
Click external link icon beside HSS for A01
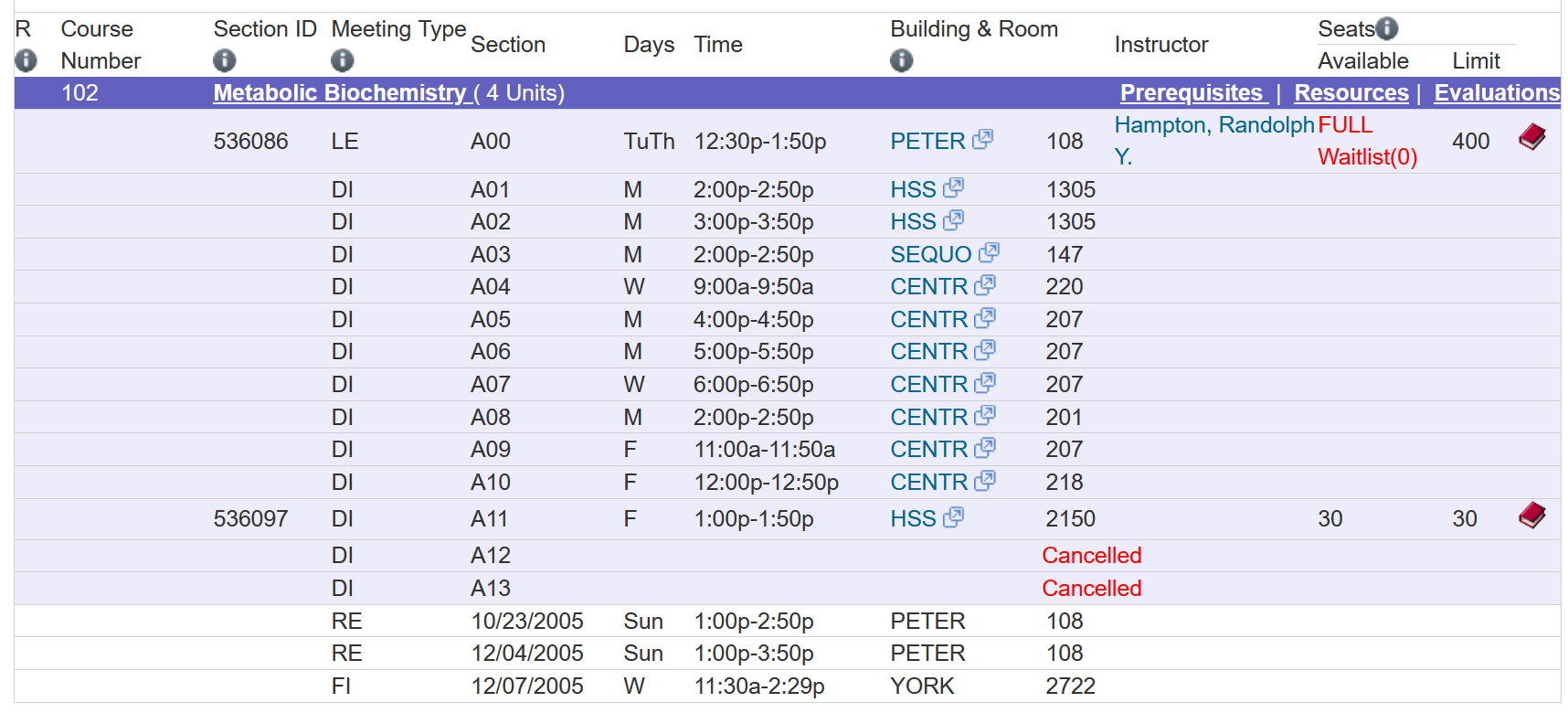(x=953, y=187)
